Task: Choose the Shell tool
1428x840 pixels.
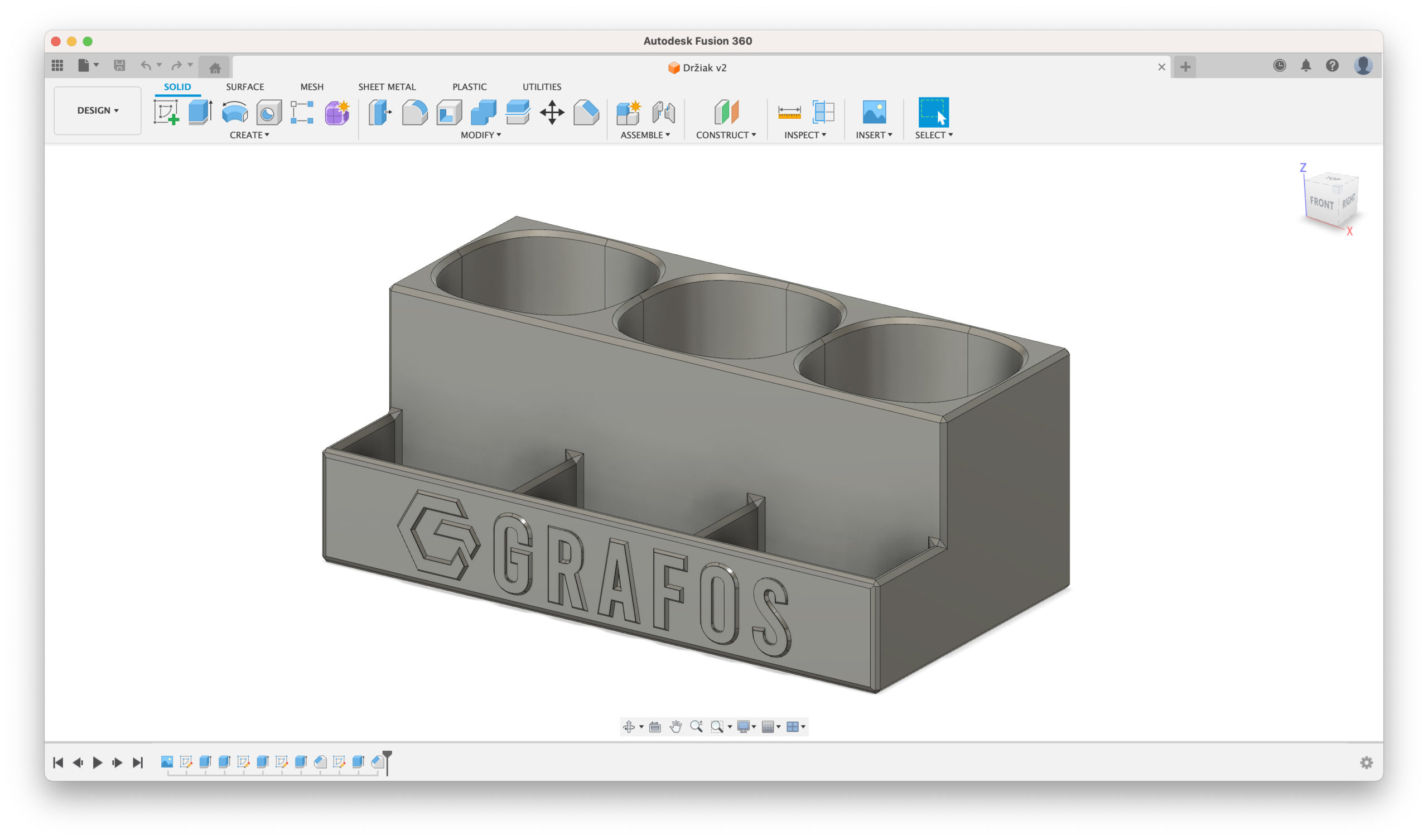Action: pyautogui.click(x=450, y=112)
